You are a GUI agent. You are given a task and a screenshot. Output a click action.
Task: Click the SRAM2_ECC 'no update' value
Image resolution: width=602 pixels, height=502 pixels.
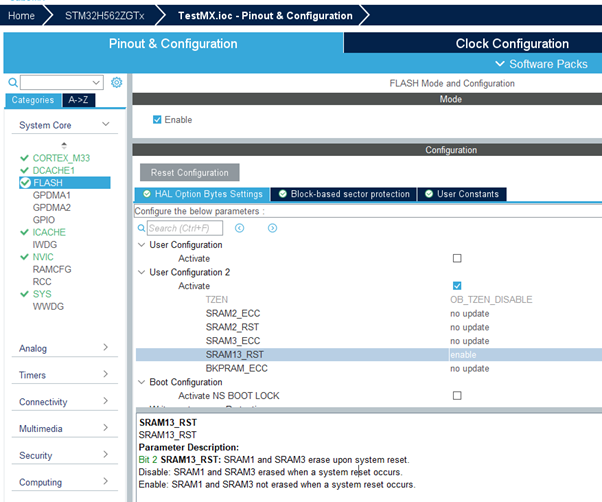(470, 314)
